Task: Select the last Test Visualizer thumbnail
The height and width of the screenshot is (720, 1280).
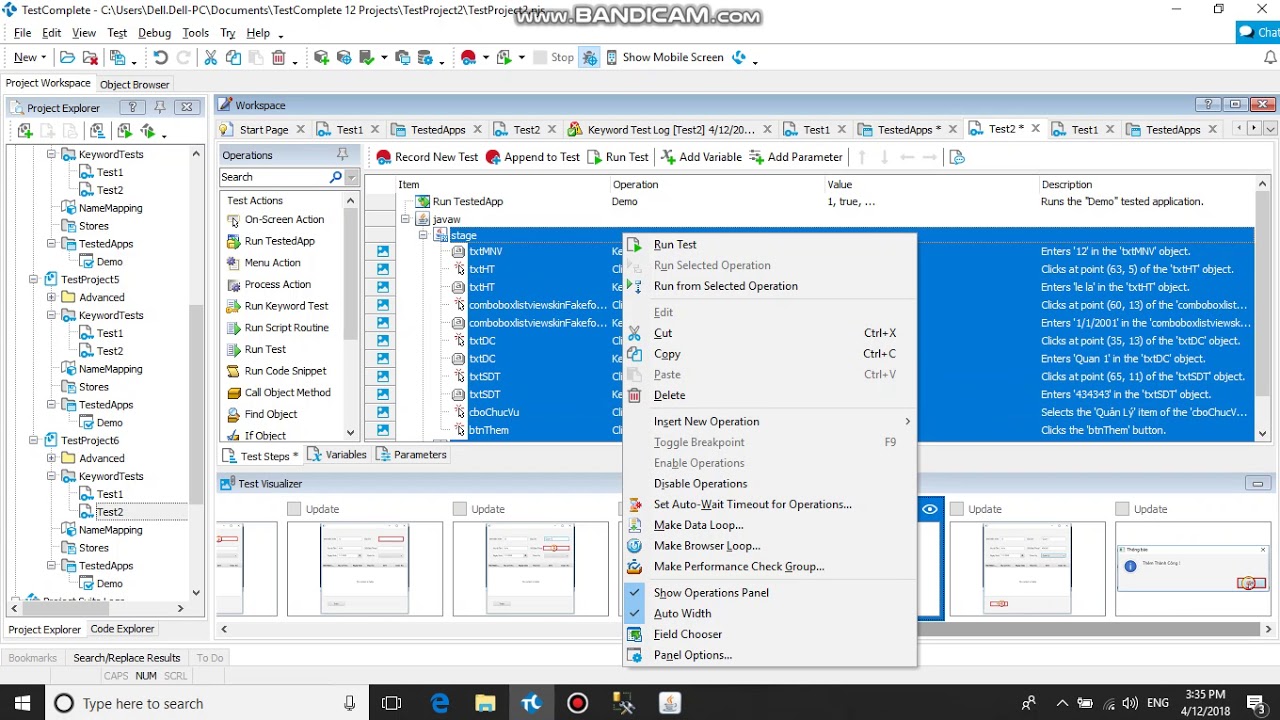Action: [x=1193, y=568]
